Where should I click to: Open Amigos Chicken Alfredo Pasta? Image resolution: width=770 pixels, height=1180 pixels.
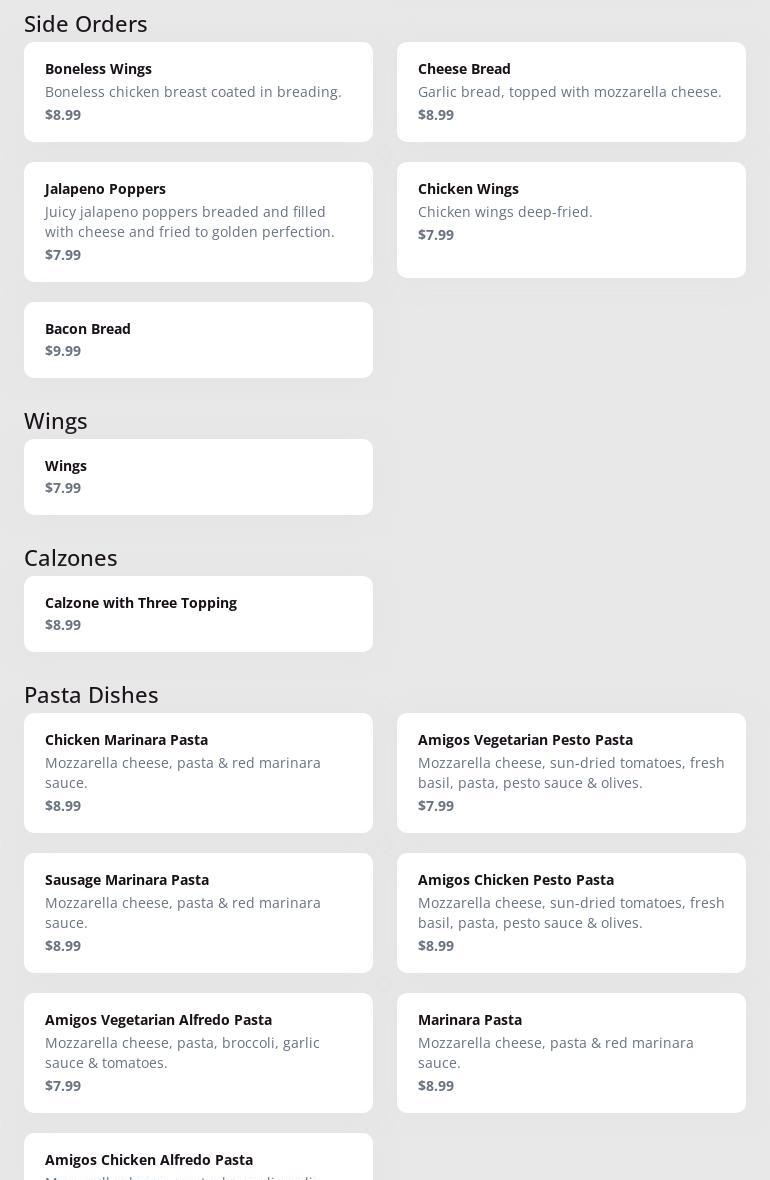tap(198, 1160)
